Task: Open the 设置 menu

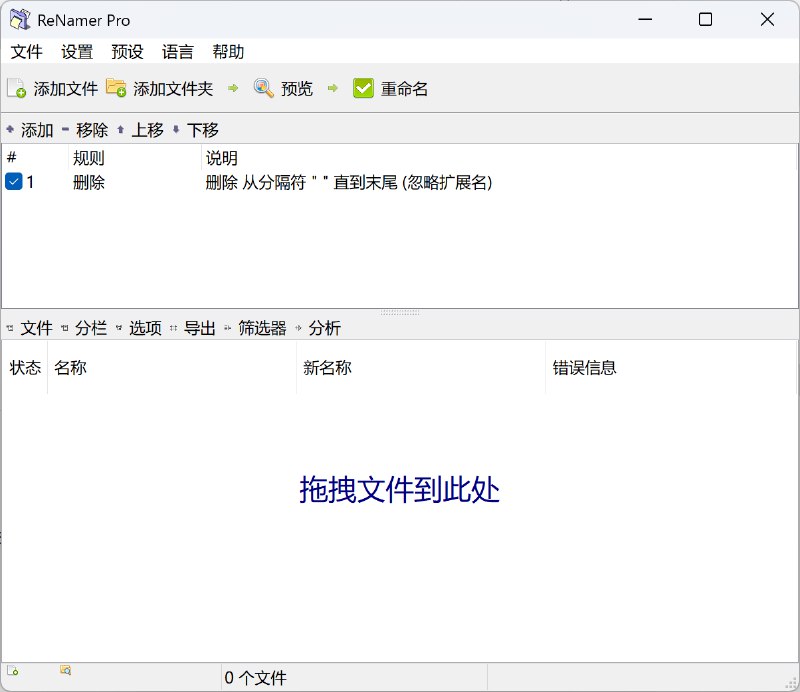Action: [x=77, y=52]
